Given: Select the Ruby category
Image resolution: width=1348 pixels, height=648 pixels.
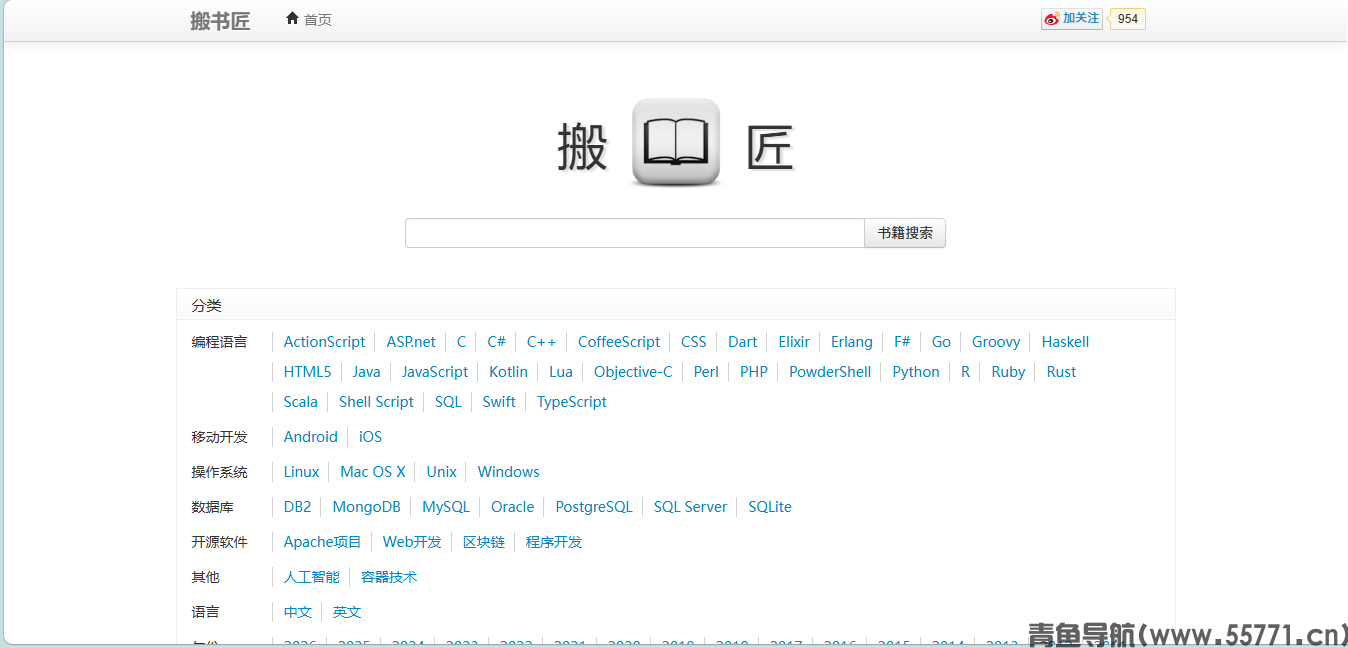Looking at the screenshot, I should tap(1008, 372).
